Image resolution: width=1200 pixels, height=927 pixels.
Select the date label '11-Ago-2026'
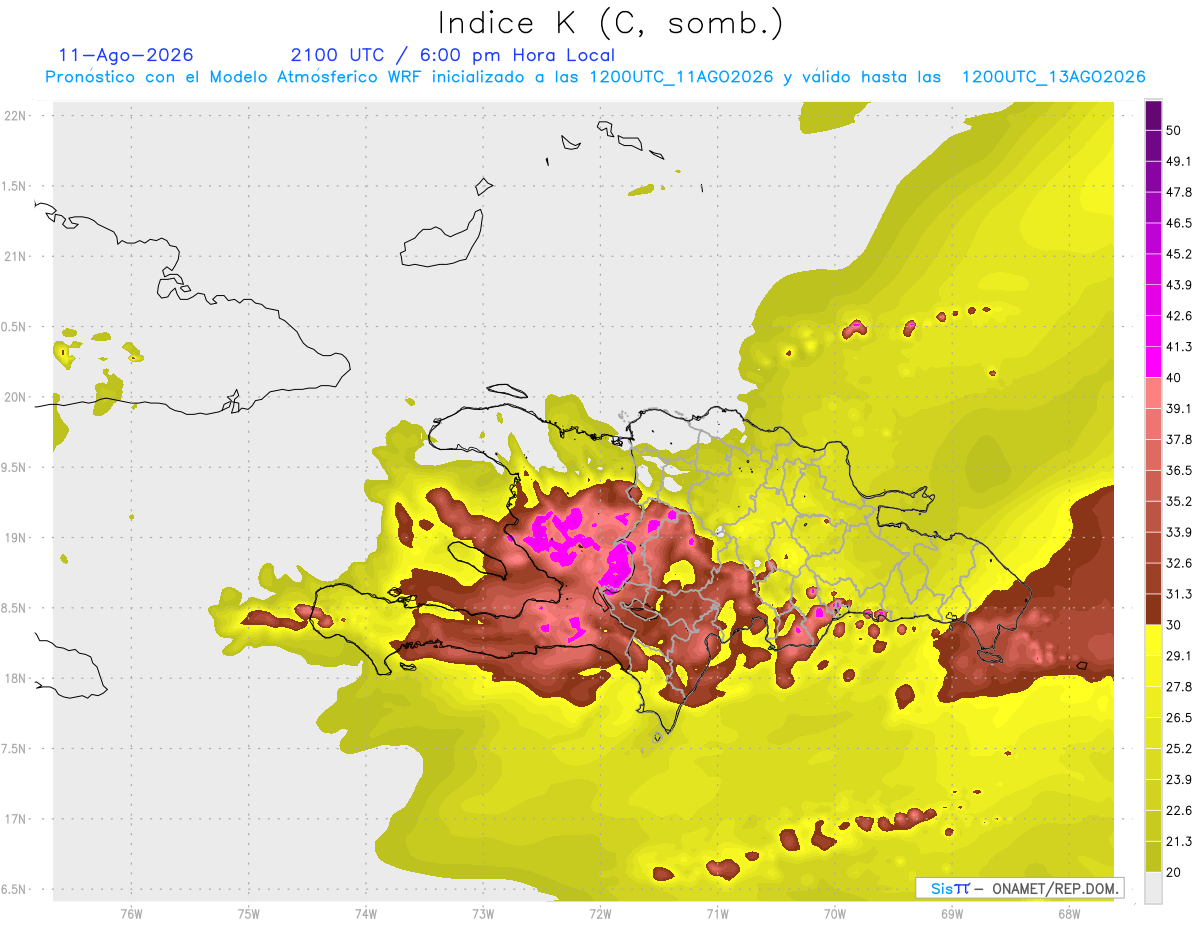point(126,55)
